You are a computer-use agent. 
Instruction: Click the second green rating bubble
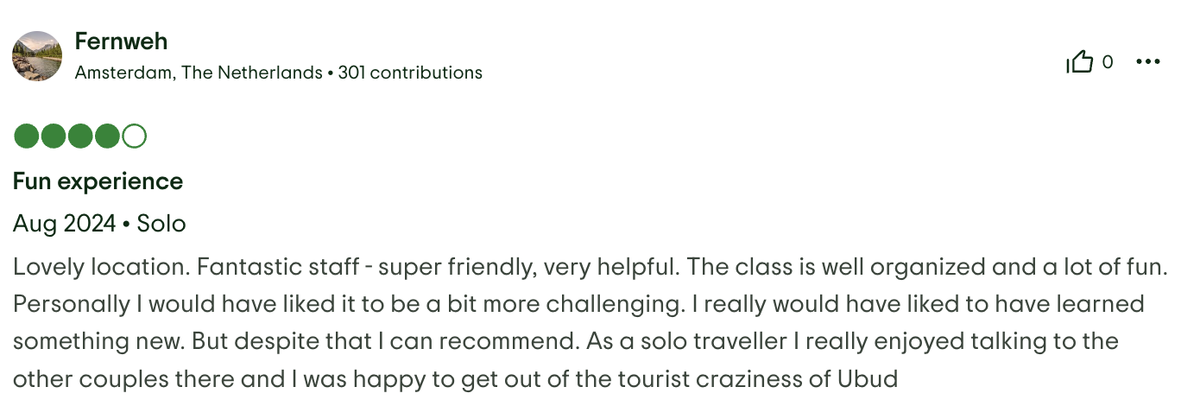52,136
